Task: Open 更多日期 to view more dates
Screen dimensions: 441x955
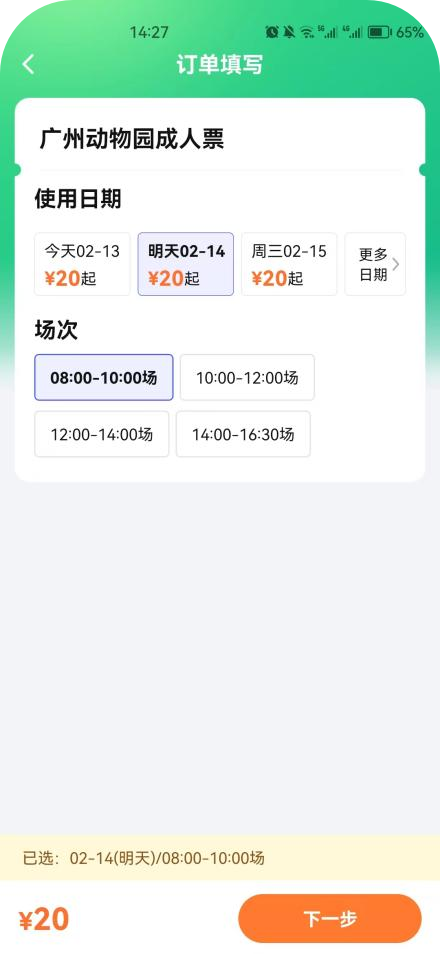Action: pos(375,264)
